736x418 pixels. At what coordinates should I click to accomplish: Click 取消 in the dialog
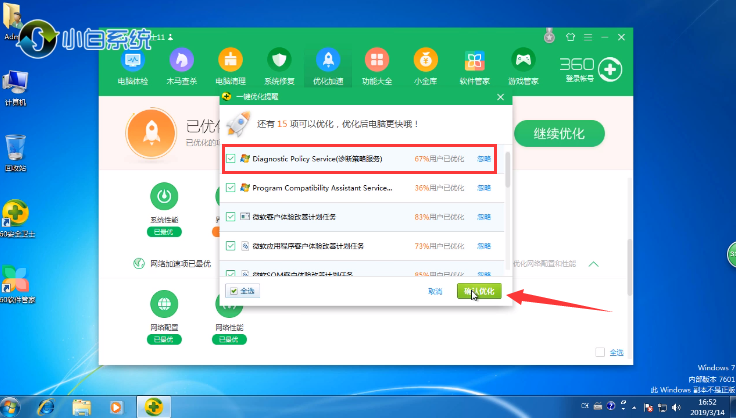coord(435,291)
